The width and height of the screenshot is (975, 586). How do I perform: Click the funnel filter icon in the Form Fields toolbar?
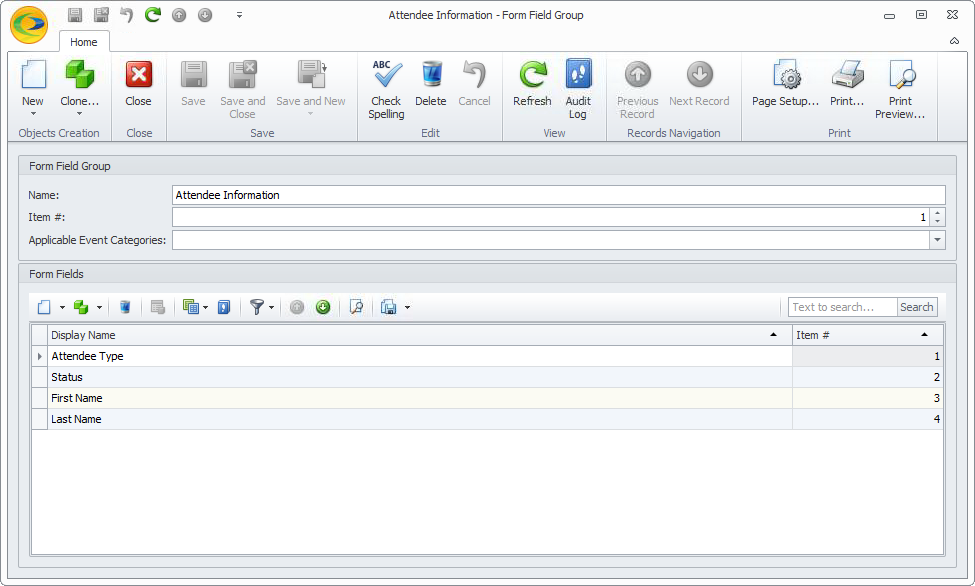257,307
